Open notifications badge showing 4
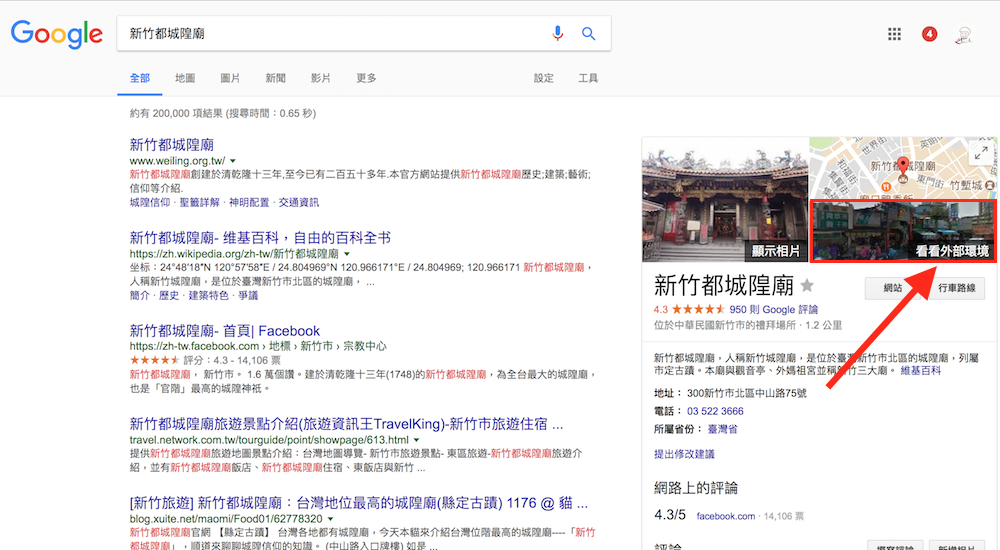 tap(929, 34)
